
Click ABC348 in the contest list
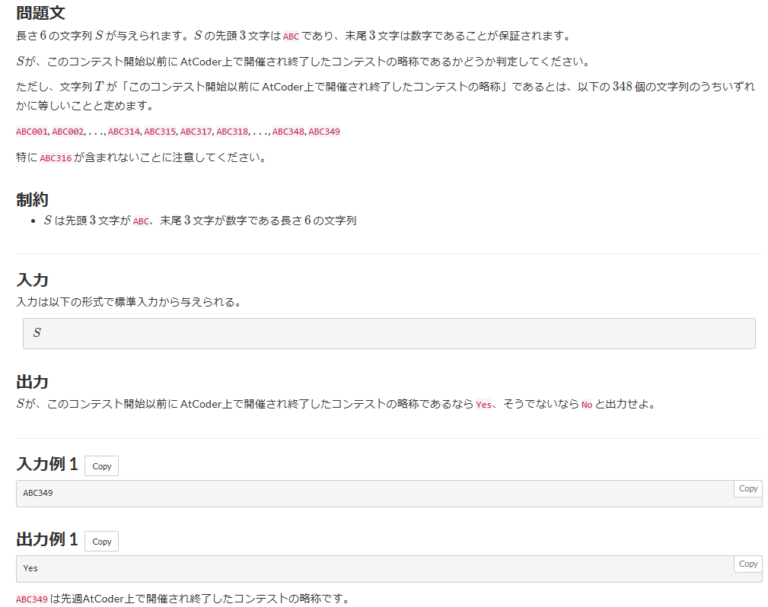coord(288,131)
